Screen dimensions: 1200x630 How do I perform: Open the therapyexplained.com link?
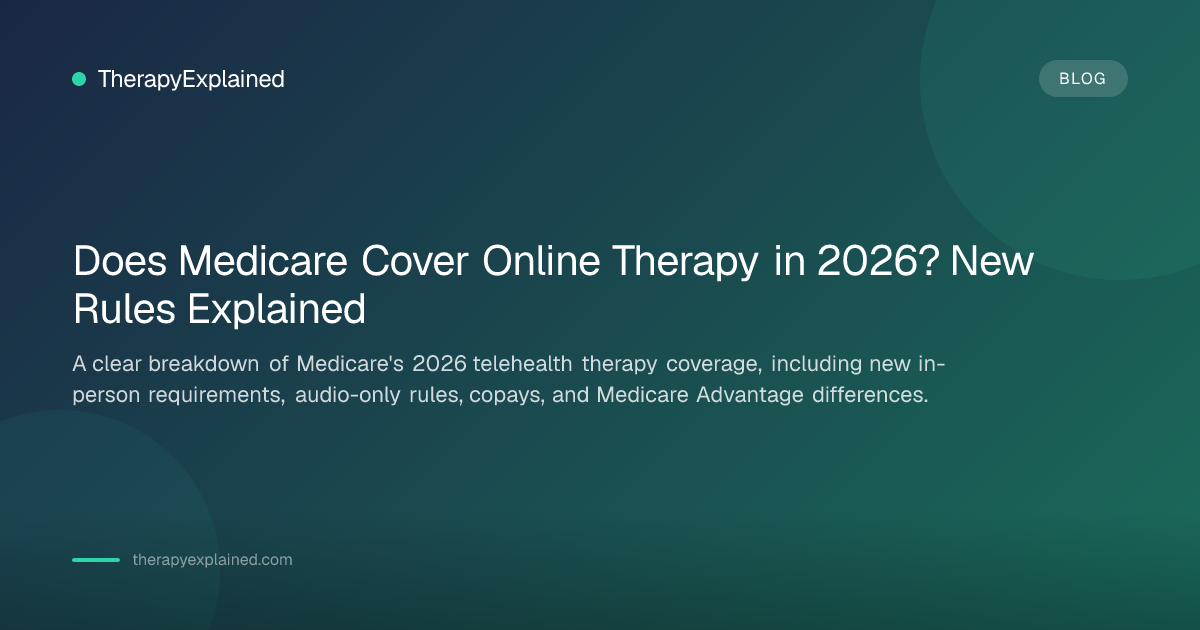212,560
